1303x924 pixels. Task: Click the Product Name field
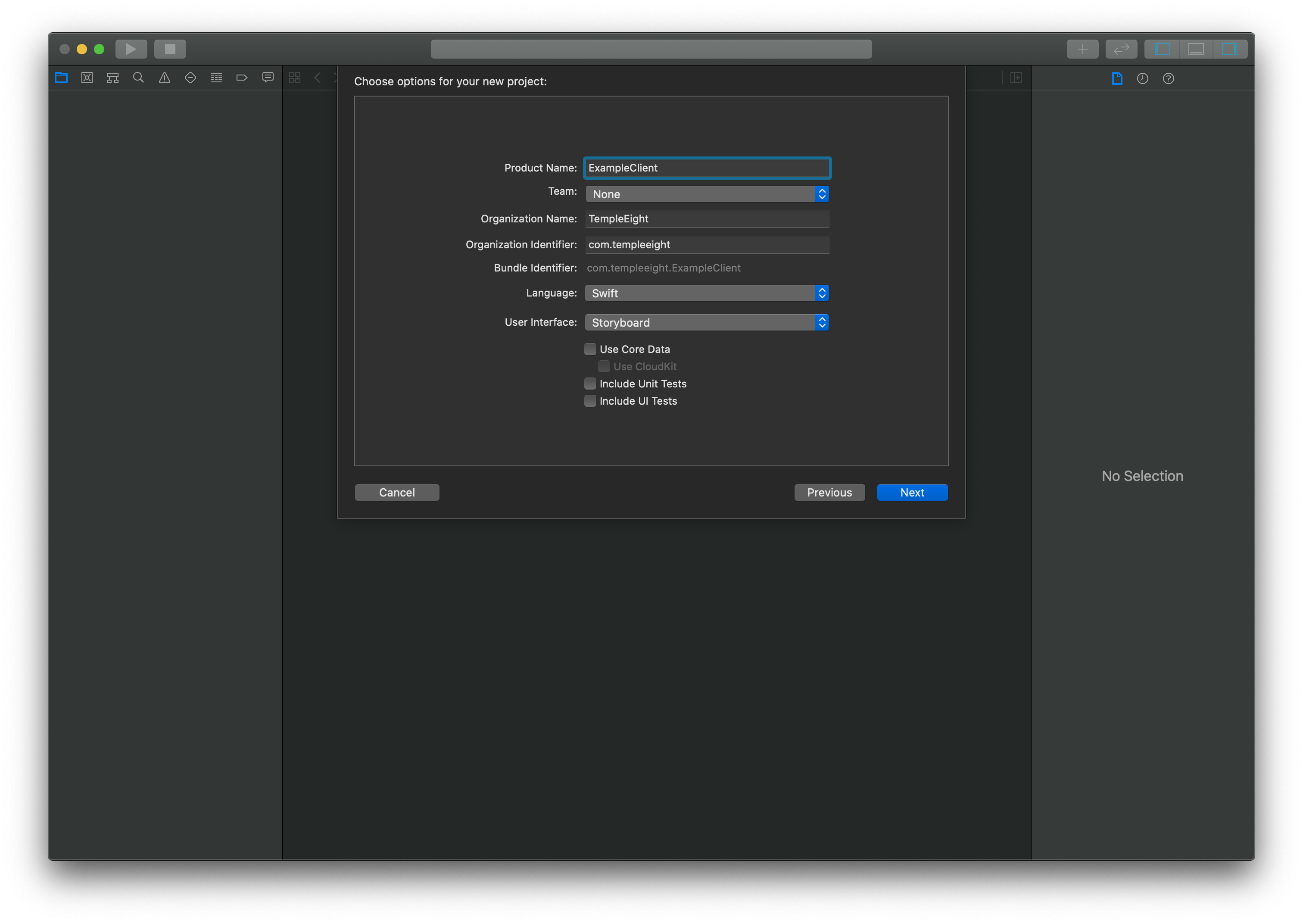pos(707,168)
